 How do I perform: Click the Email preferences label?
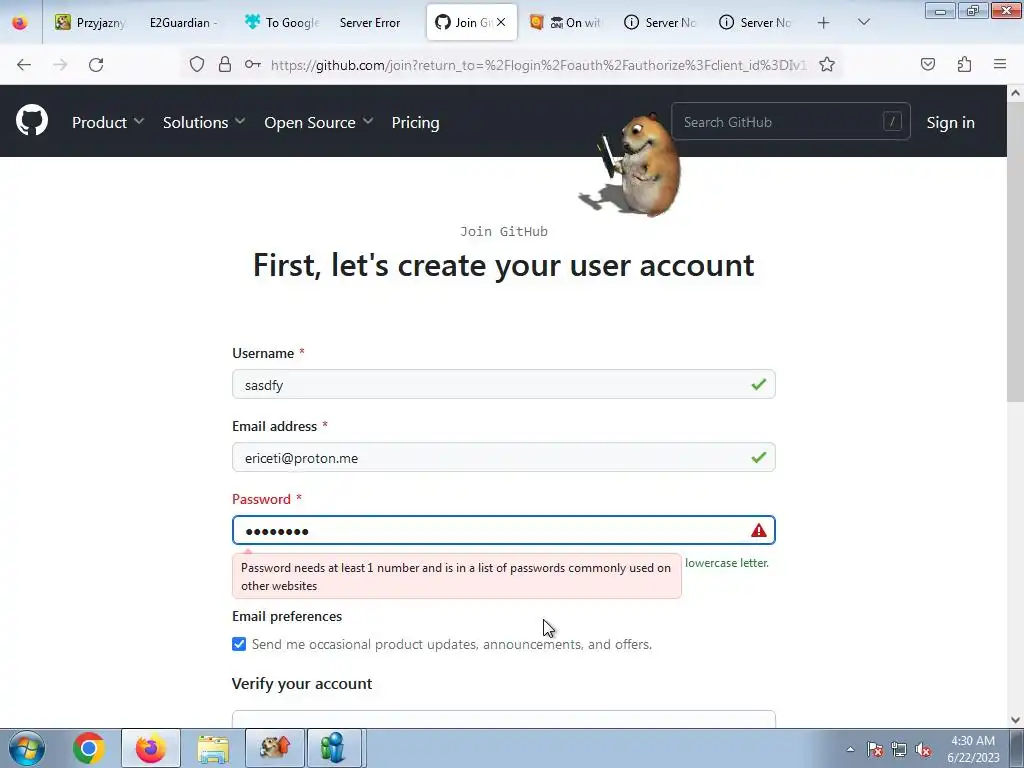tap(287, 616)
